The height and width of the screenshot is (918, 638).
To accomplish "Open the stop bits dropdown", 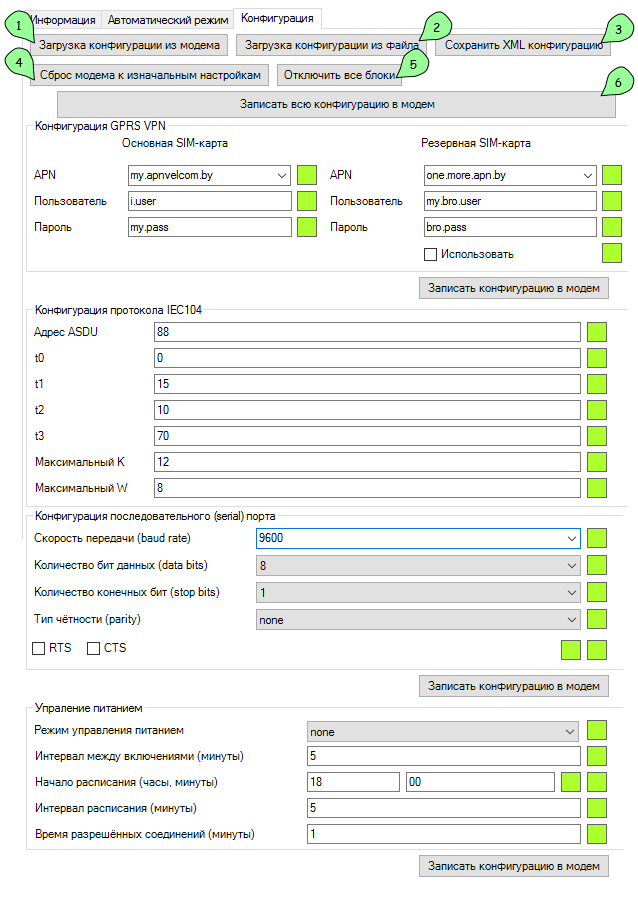I will (x=571, y=592).
